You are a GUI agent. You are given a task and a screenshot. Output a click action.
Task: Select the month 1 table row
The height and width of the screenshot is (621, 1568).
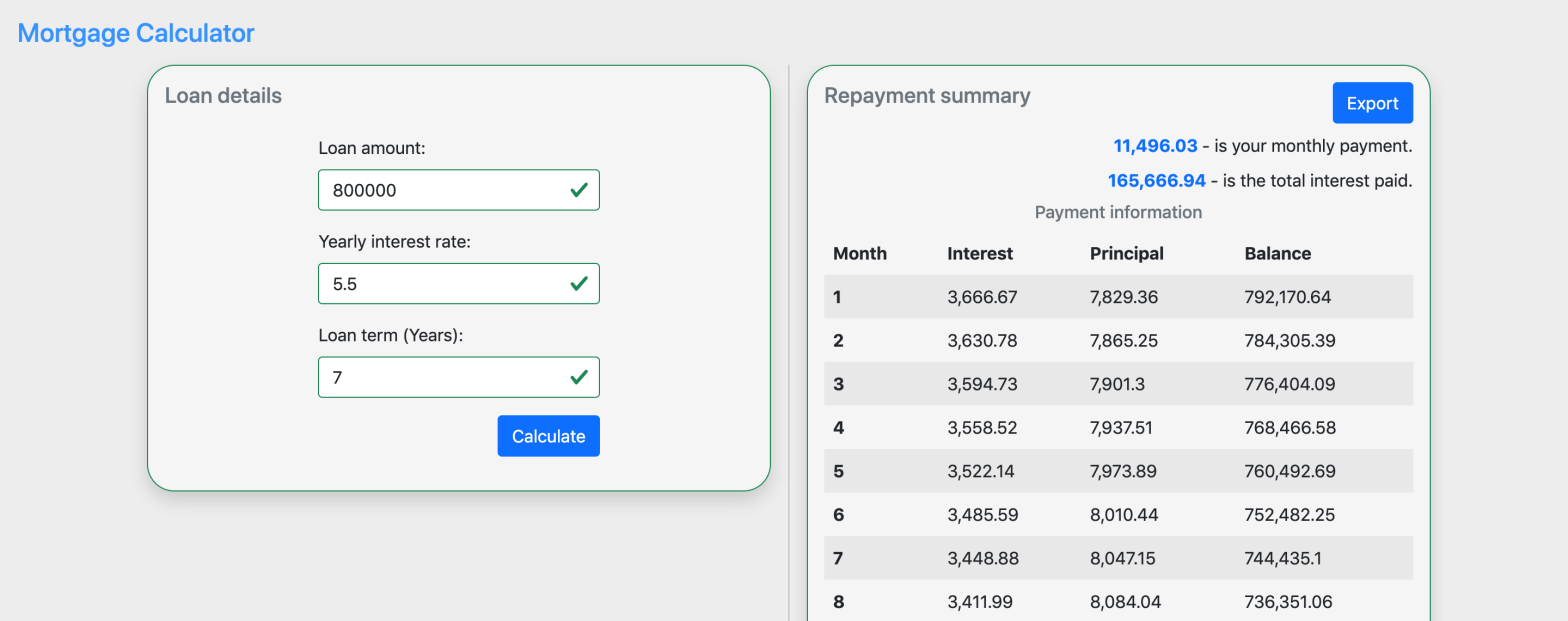coord(1117,297)
